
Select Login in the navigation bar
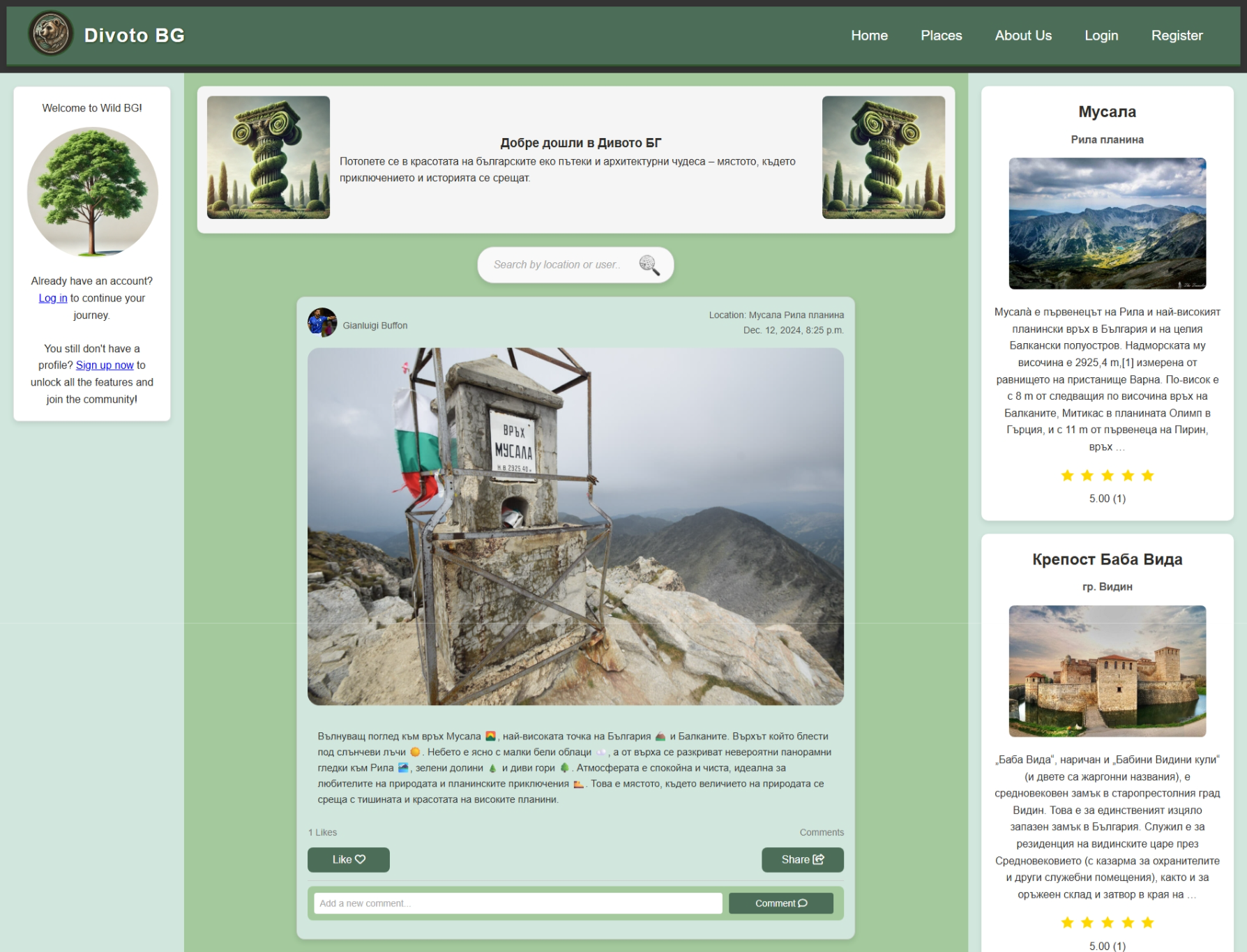[x=1101, y=36]
